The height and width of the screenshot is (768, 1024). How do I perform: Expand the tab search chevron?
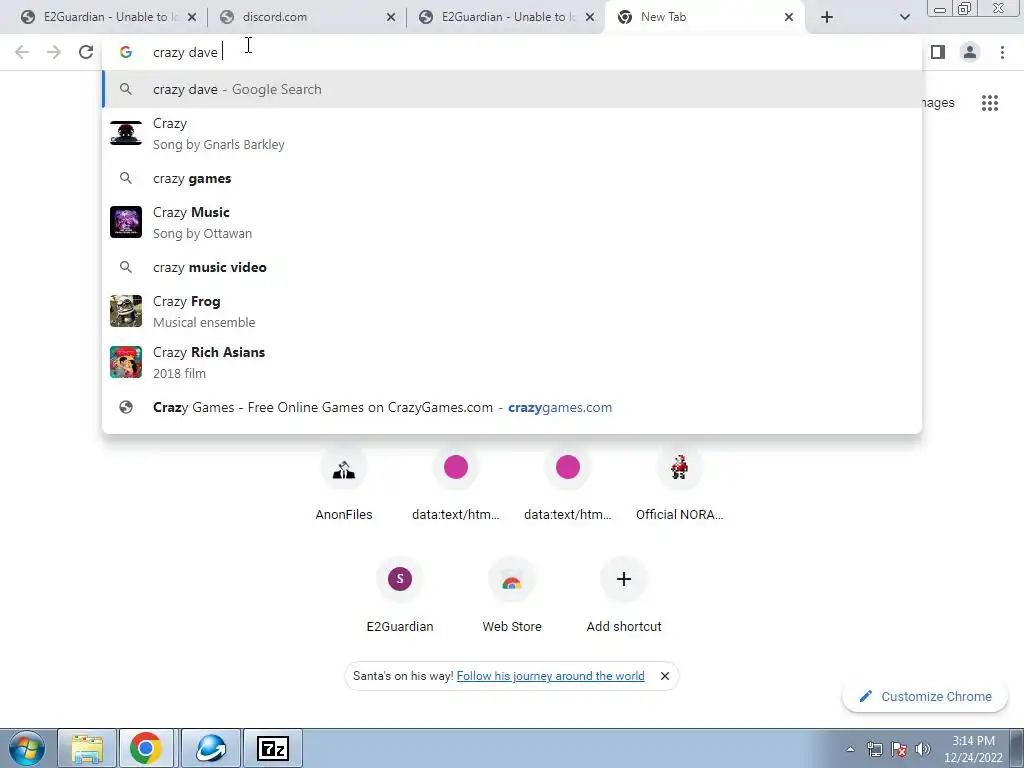pyautogui.click(x=904, y=17)
